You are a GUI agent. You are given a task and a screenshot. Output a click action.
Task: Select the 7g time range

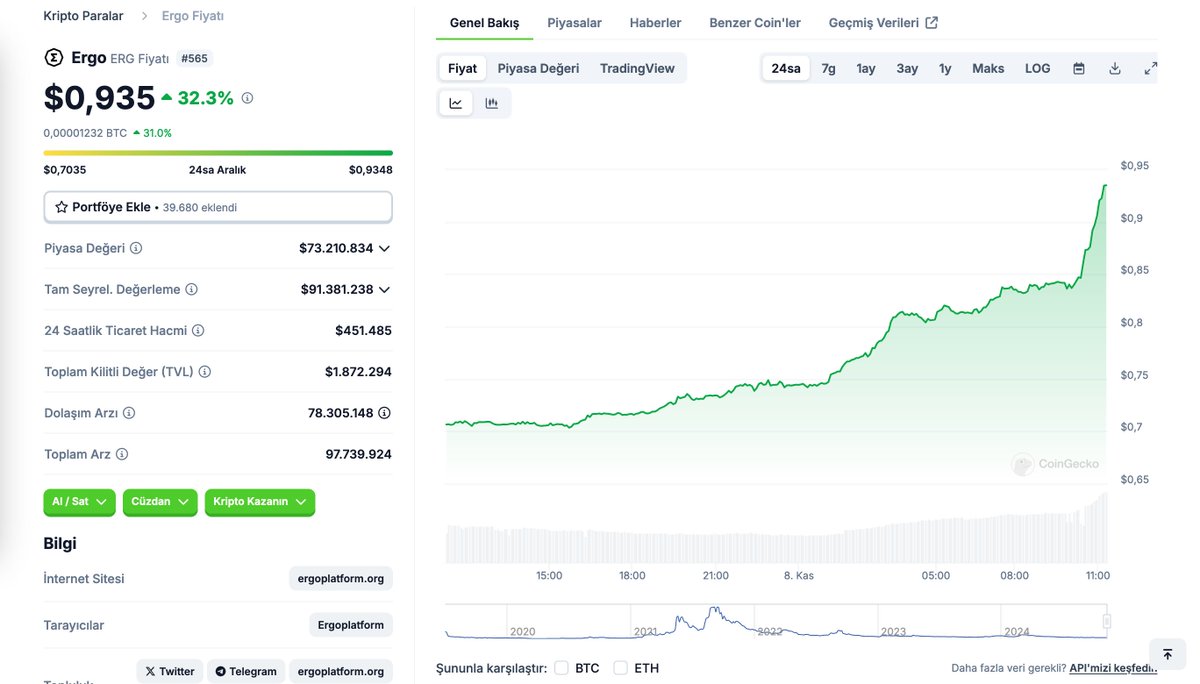pyautogui.click(x=828, y=68)
